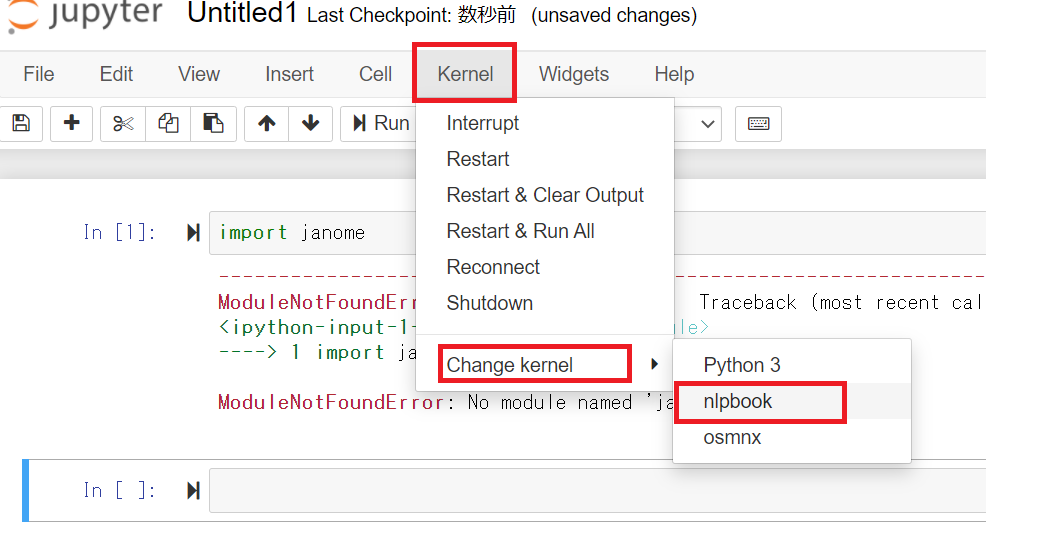Save notebook with the floppy disk icon
The height and width of the screenshot is (540, 1058).
22,124
